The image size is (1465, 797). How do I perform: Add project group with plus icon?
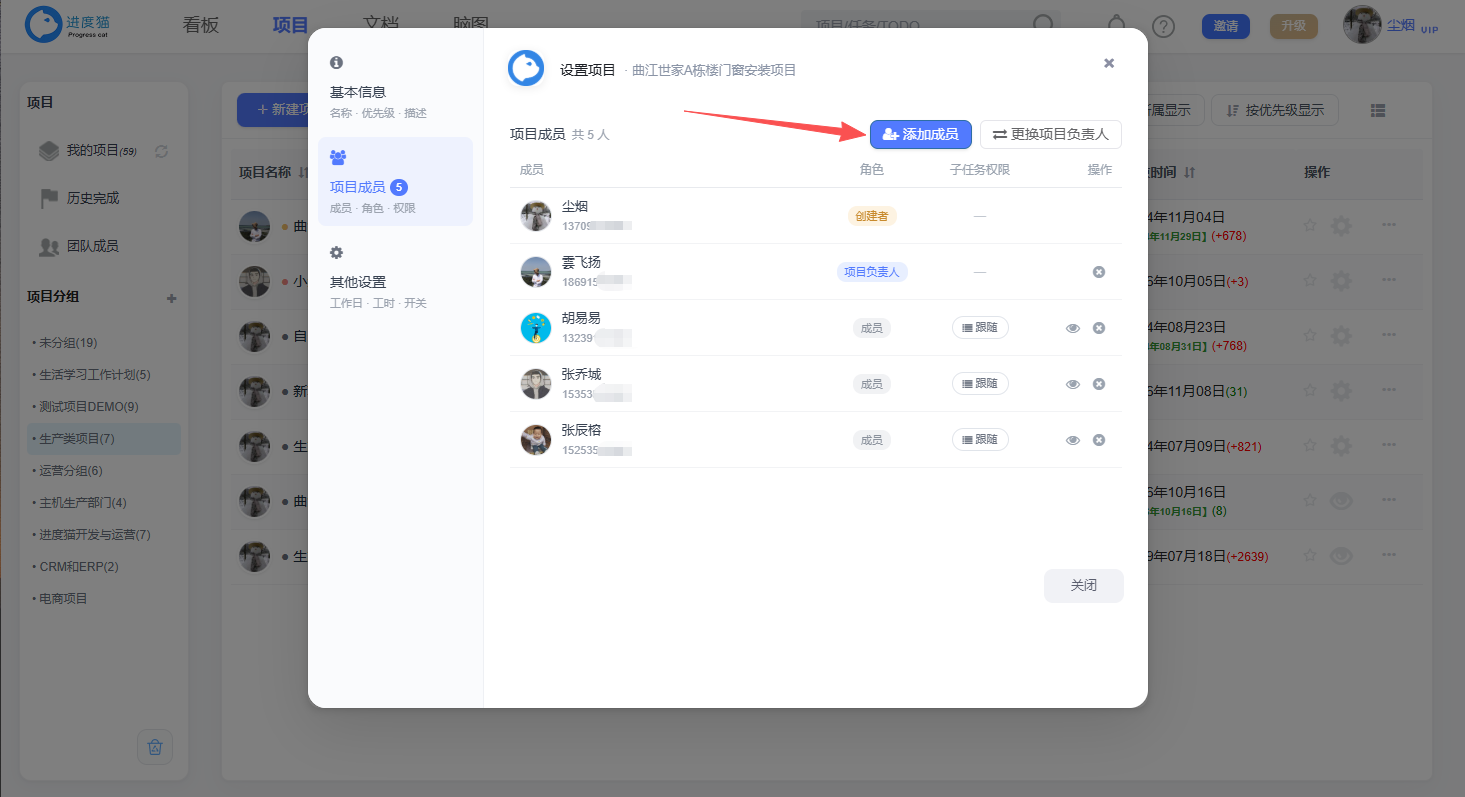tap(172, 298)
